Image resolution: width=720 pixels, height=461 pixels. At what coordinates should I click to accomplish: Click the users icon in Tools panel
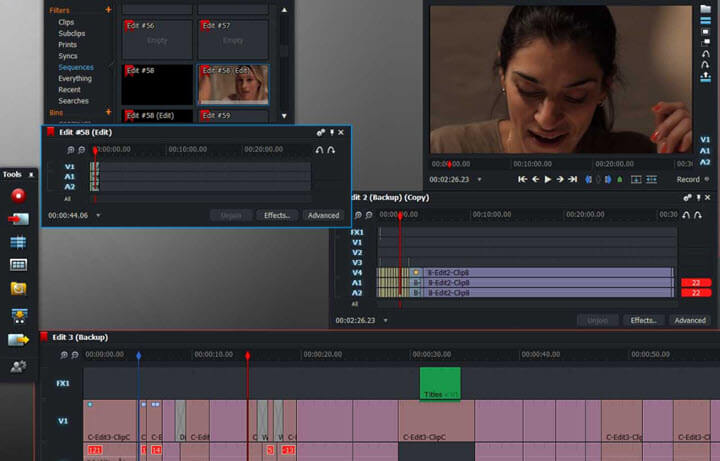coord(17,366)
